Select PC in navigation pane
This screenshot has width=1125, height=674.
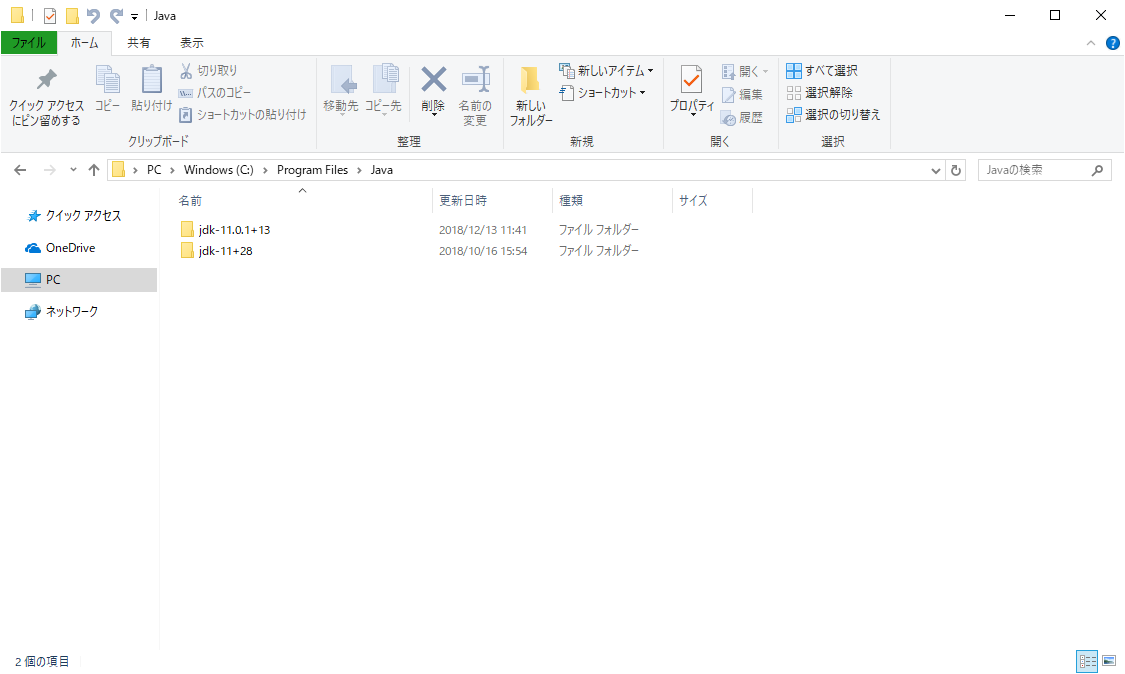79,280
